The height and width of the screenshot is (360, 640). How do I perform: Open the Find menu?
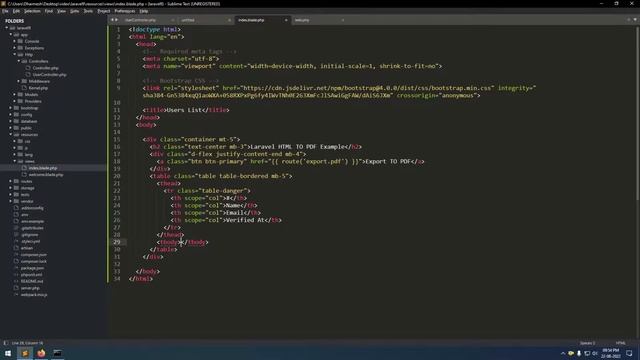49,11
